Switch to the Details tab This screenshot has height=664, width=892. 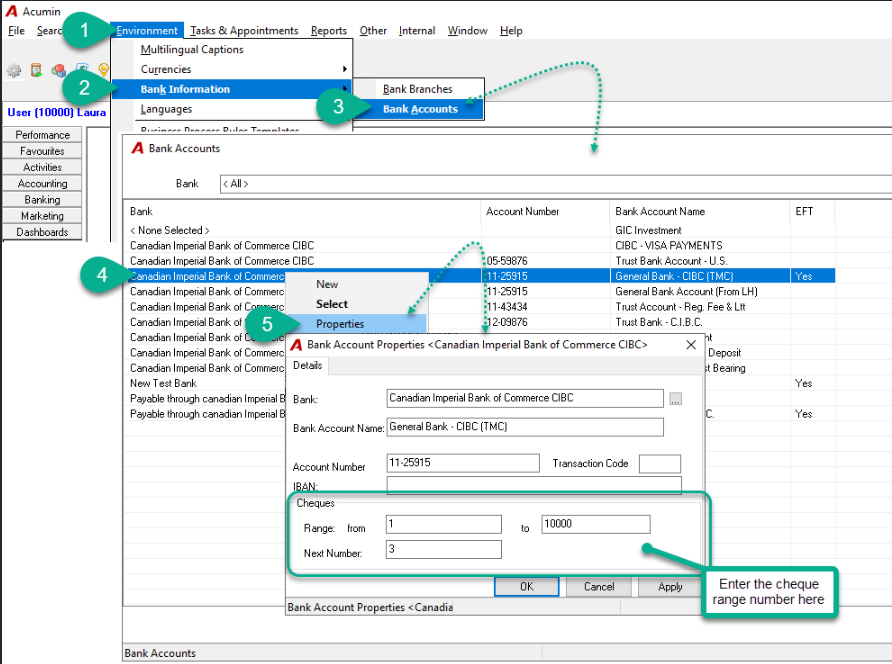308,366
